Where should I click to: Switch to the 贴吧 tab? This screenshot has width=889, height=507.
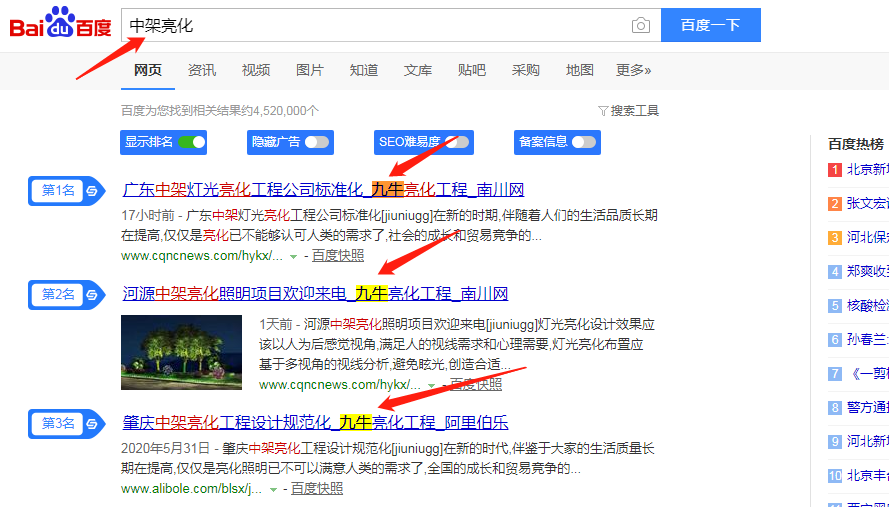tap(472, 70)
